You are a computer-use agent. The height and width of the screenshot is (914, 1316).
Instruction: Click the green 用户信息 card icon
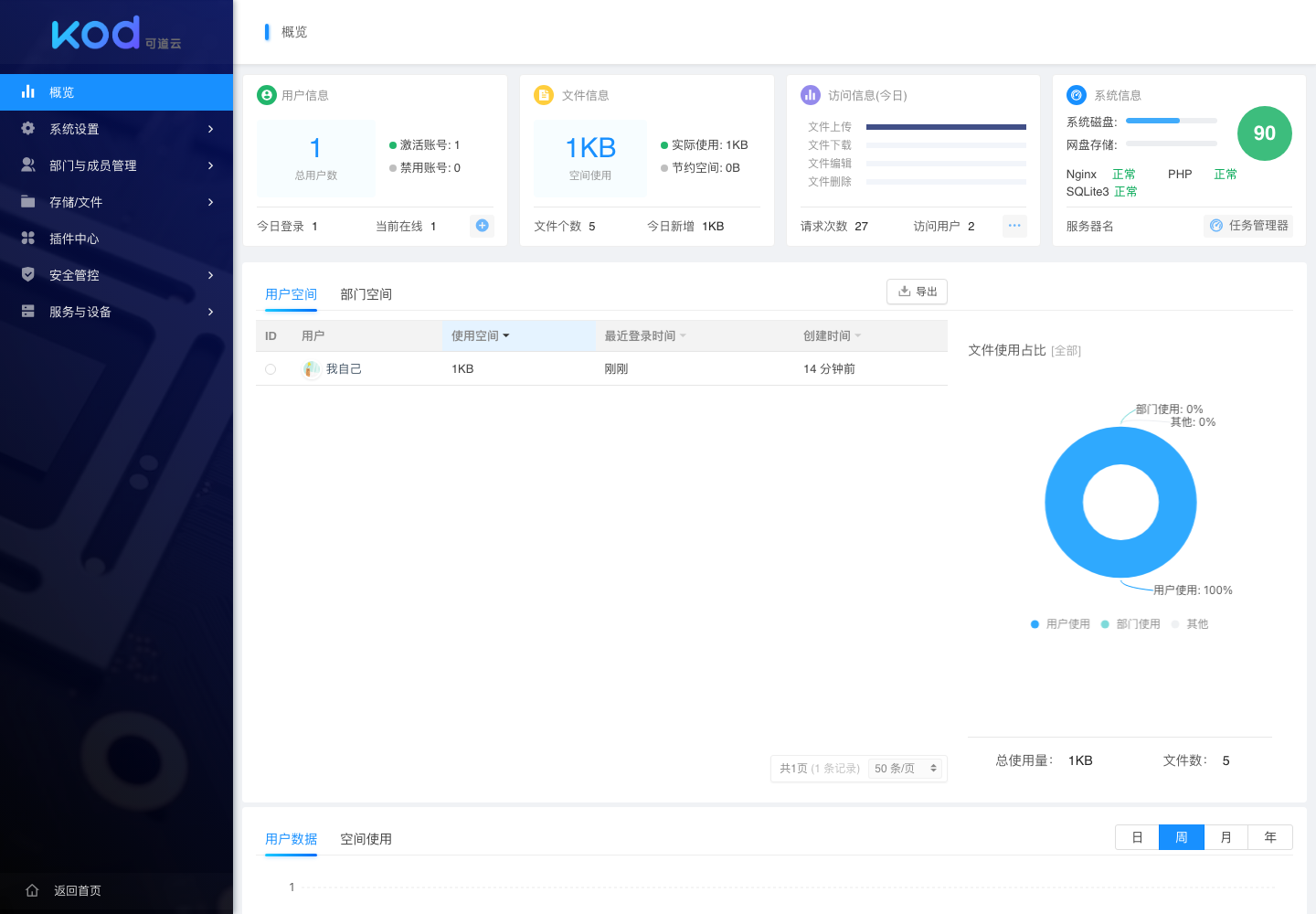point(267,95)
